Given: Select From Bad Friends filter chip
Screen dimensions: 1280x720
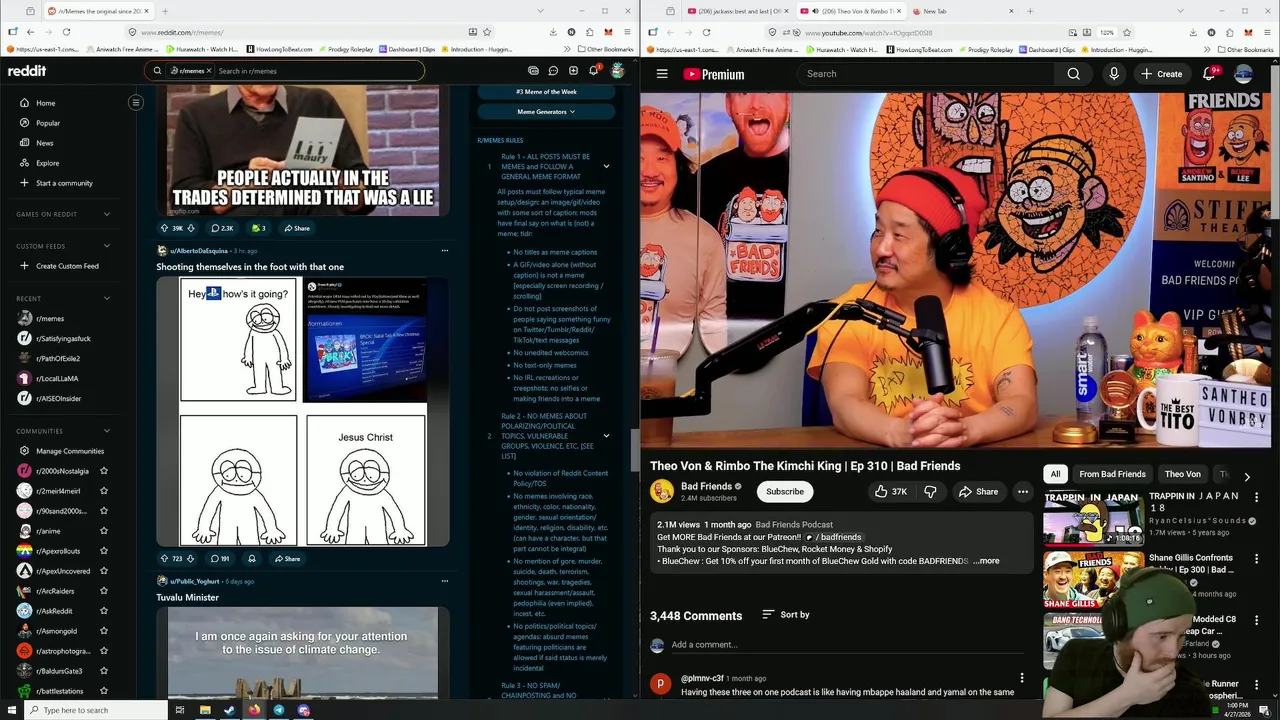Looking at the screenshot, I should click(x=1112, y=474).
